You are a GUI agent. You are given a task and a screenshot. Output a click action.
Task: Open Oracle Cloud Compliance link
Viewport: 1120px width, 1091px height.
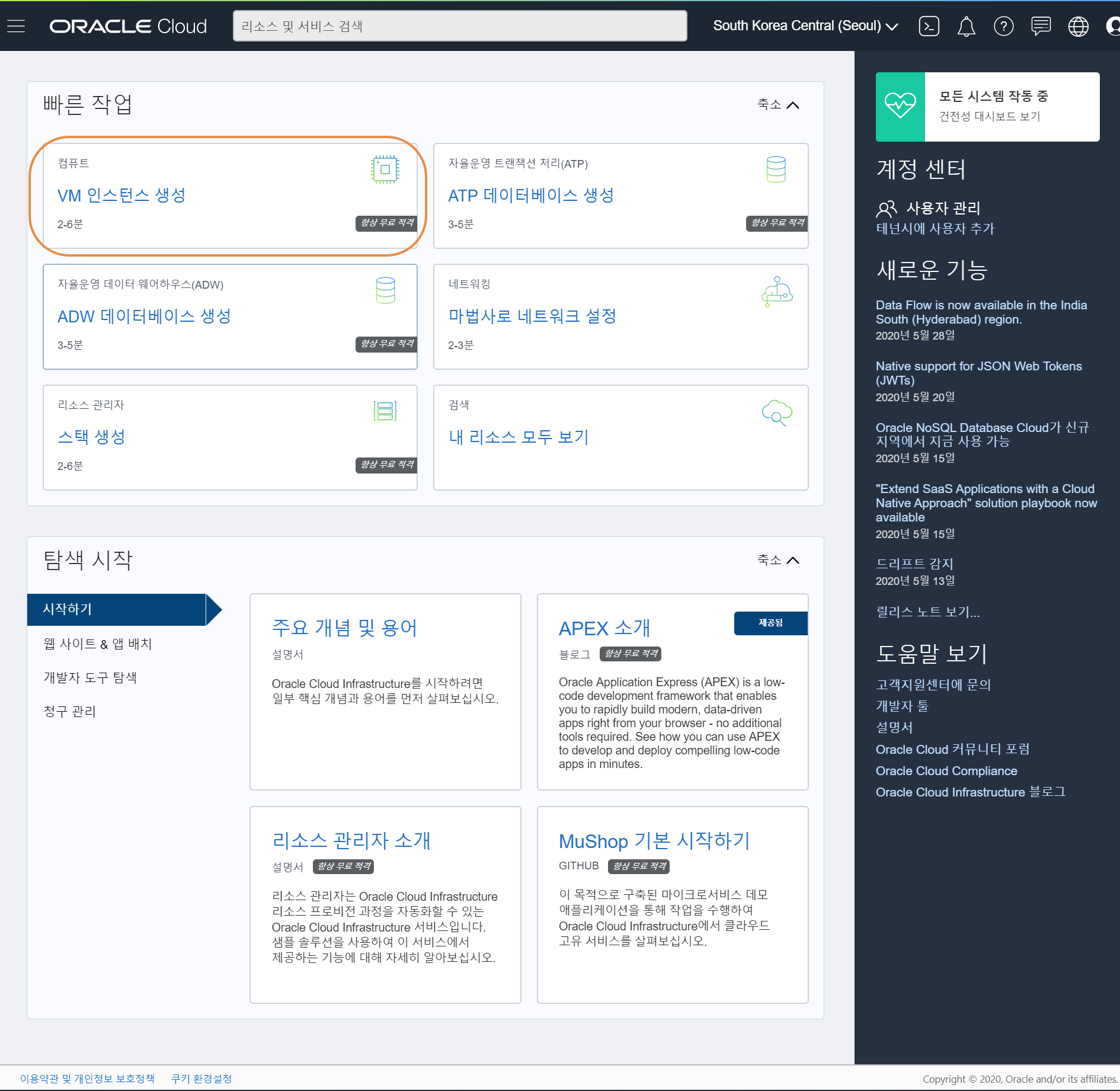[946, 771]
